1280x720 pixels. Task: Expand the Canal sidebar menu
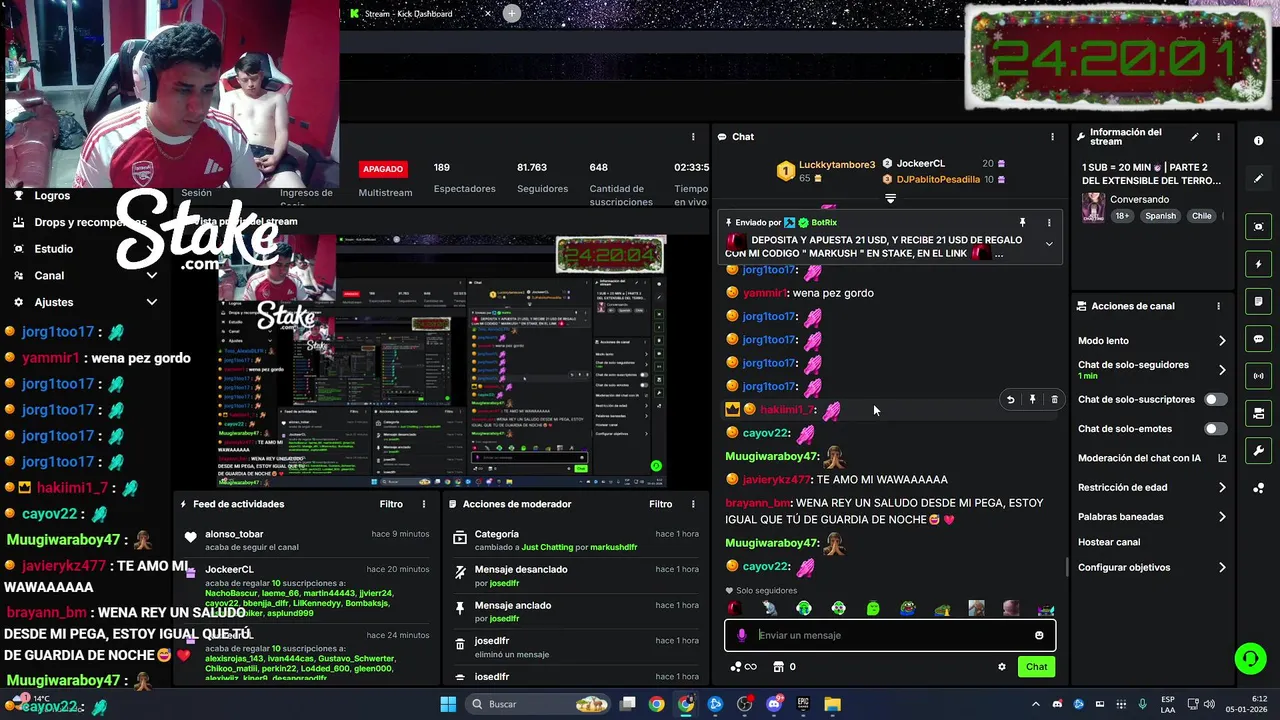(152, 275)
